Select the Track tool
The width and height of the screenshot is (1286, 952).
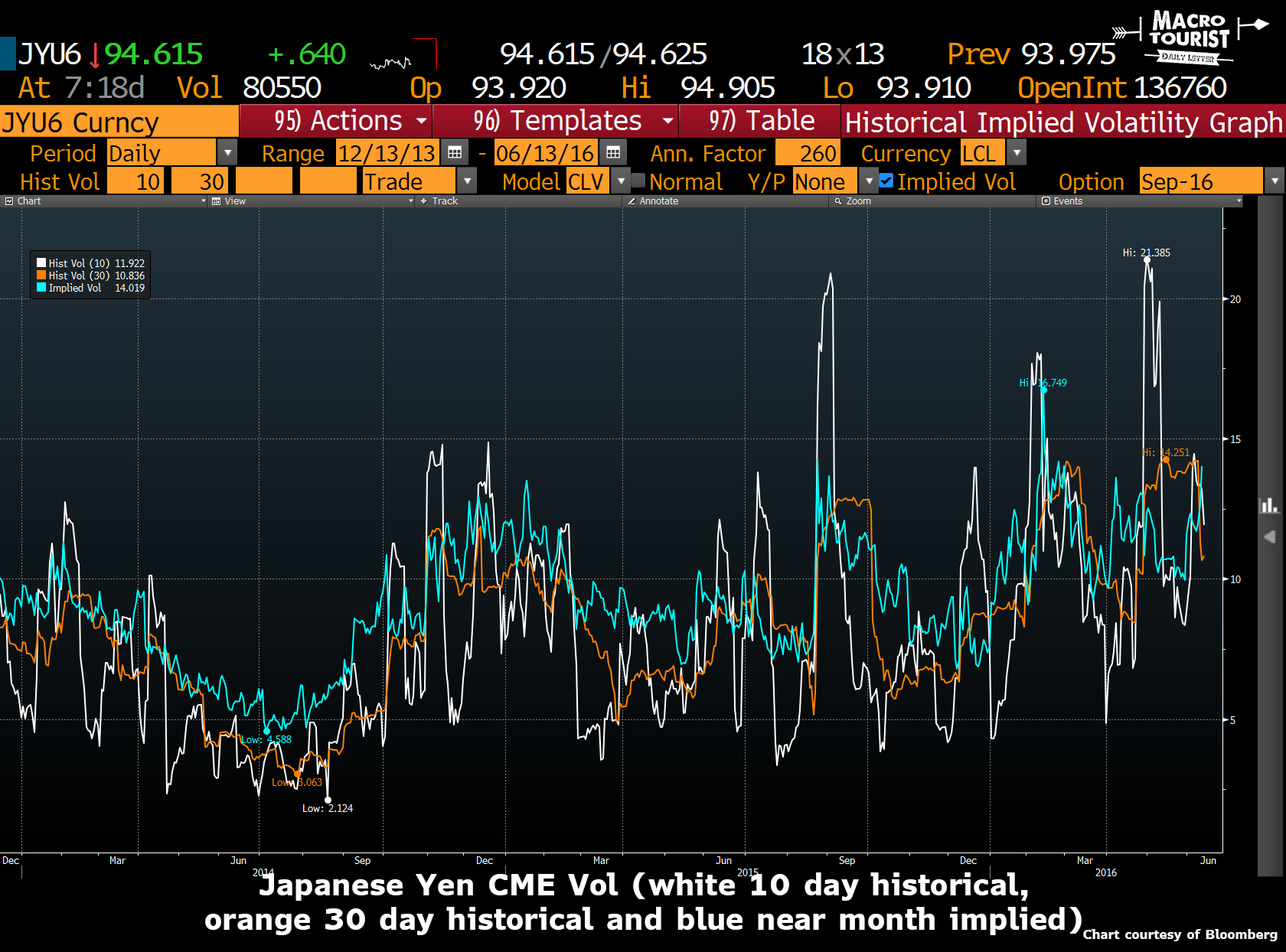click(444, 201)
